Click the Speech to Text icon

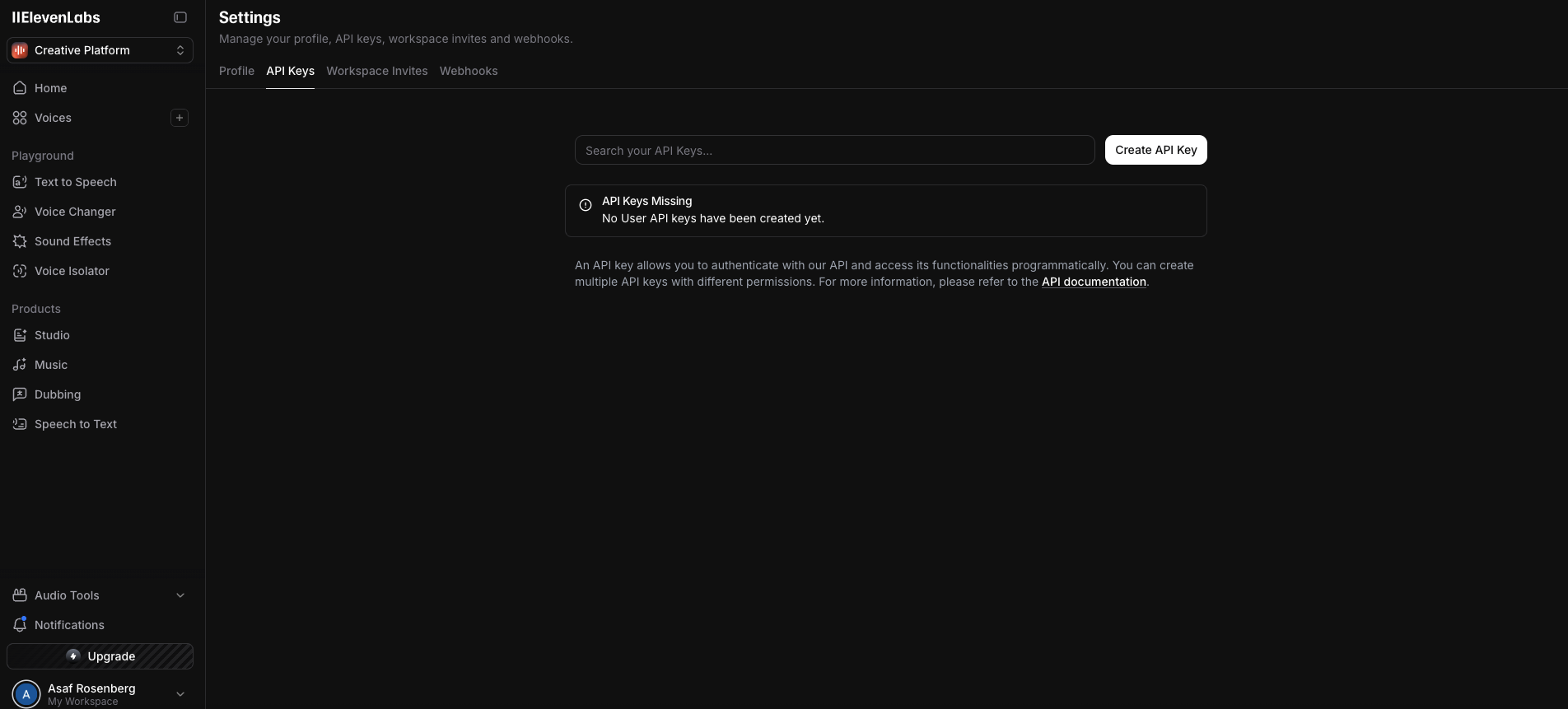[20, 424]
